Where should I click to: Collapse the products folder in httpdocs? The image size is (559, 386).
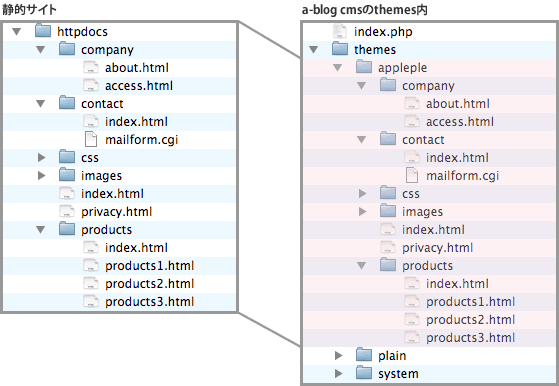click(41, 230)
